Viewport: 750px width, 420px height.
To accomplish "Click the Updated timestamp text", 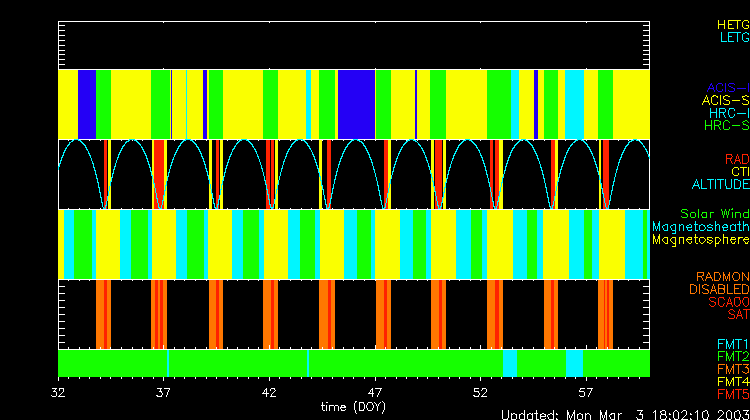I will [x=624, y=413].
